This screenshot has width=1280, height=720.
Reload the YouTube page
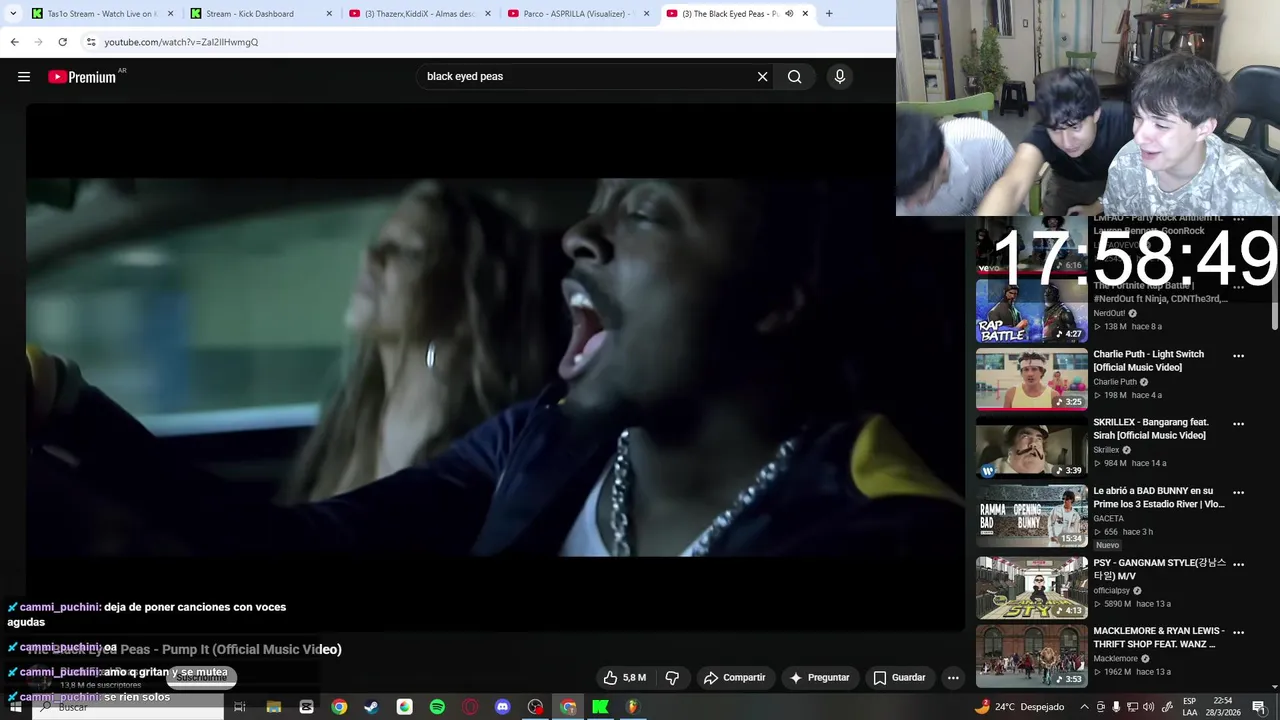coord(62,42)
